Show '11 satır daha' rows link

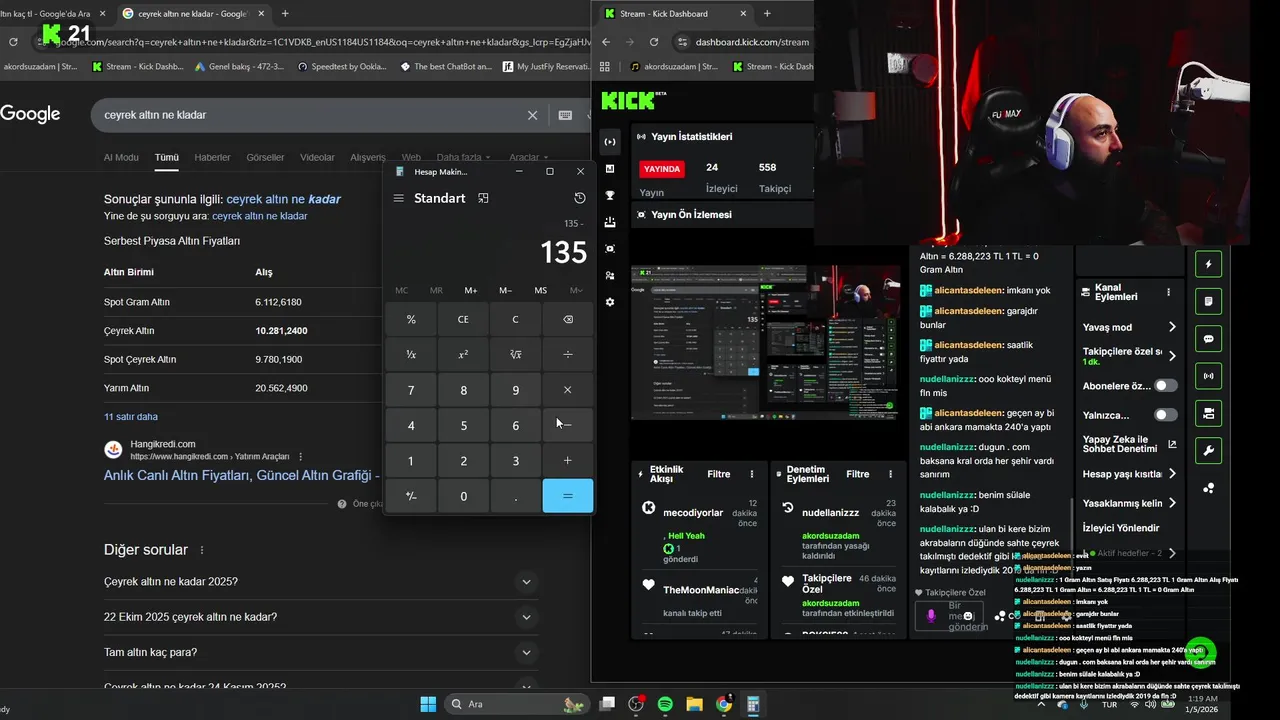[x=131, y=417]
